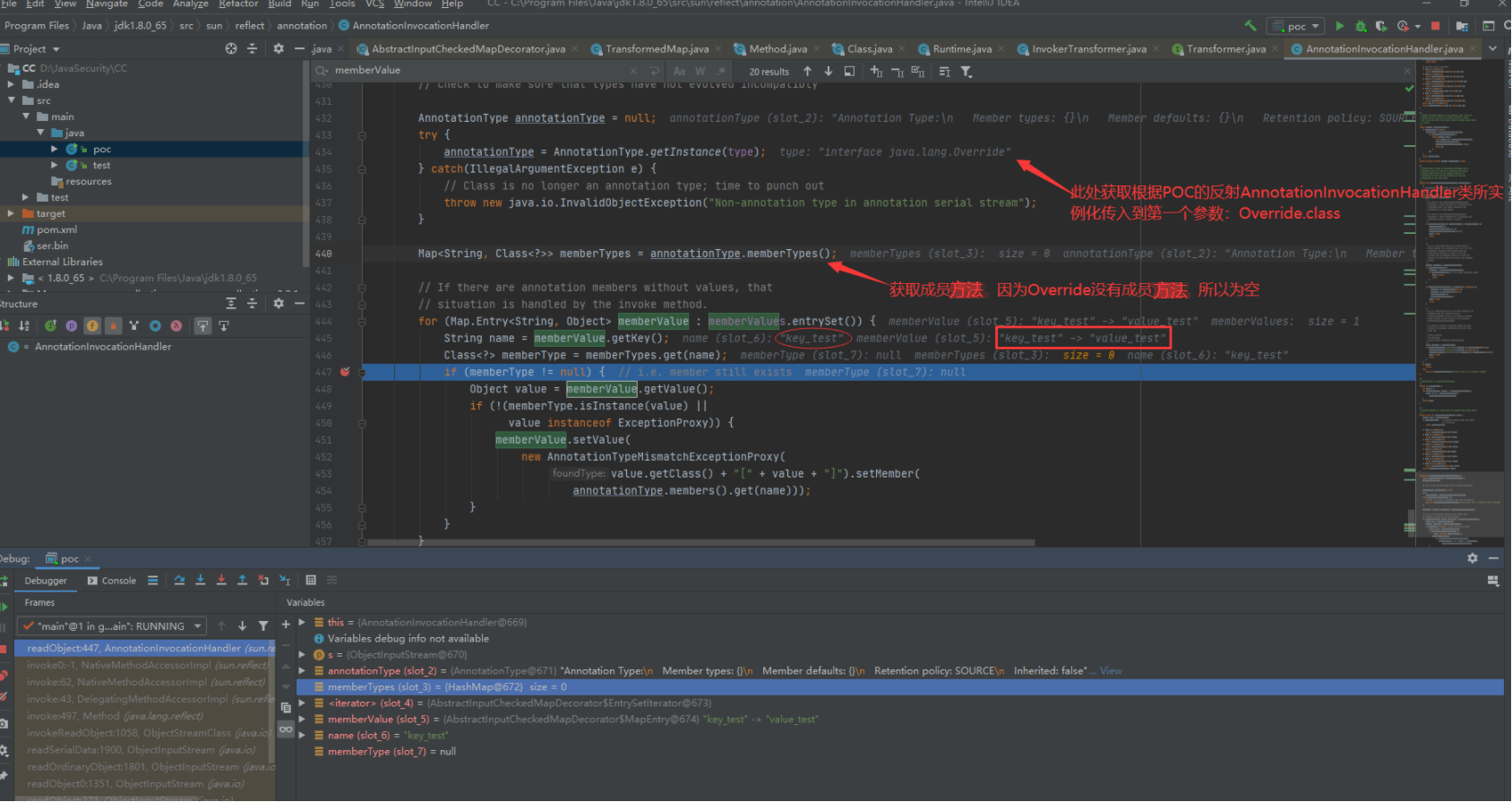The width and height of the screenshot is (1512, 802).
Task: Switch to Method.java tab
Action: (777, 49)
